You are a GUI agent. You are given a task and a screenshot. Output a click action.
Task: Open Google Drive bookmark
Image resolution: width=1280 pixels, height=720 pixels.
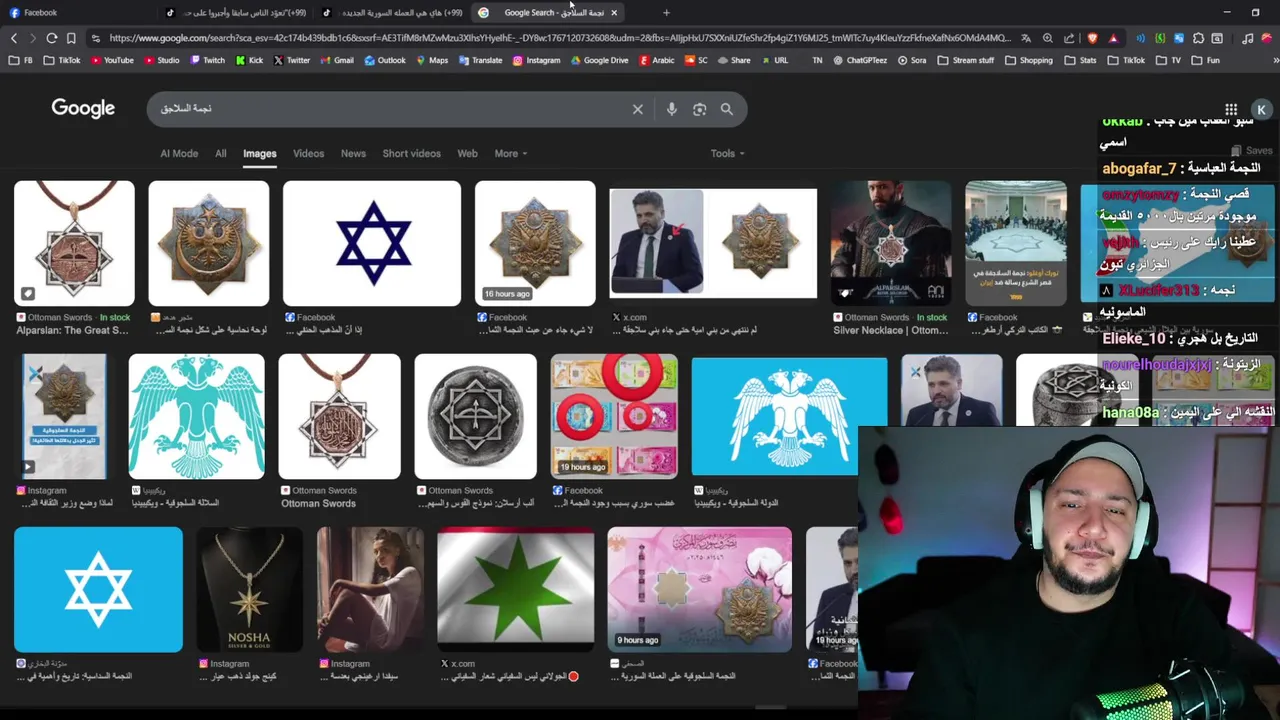599,60
